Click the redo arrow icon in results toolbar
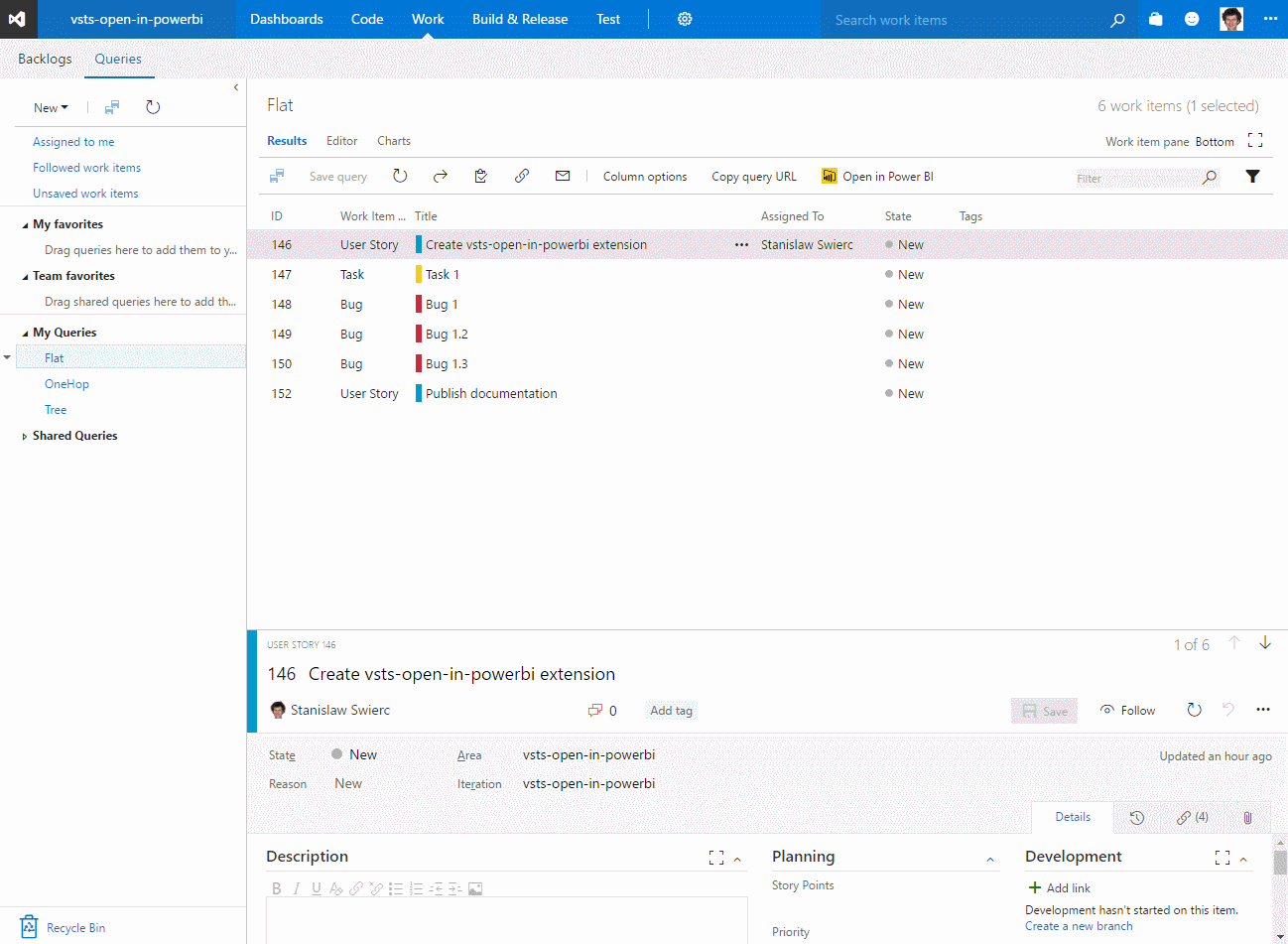This screenshot has height=944, width=1288. pos(441,176)
